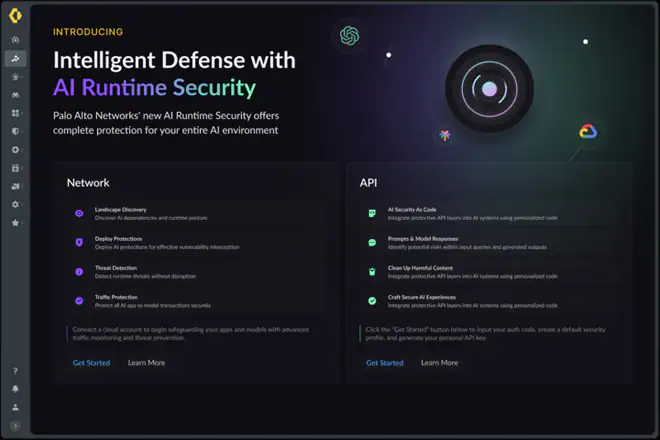660x440 pixels.
Task: Select the Threat Detection title
Action: point(116,268)
